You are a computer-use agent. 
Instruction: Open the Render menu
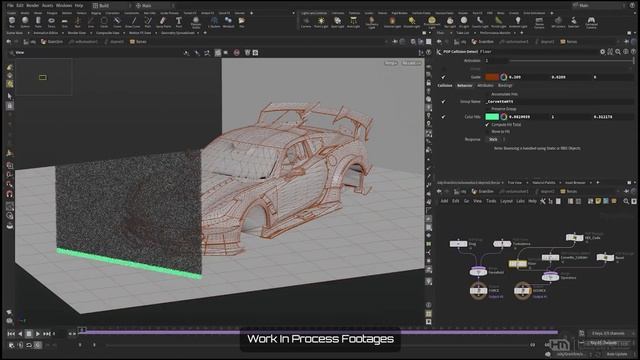point(32,6)
